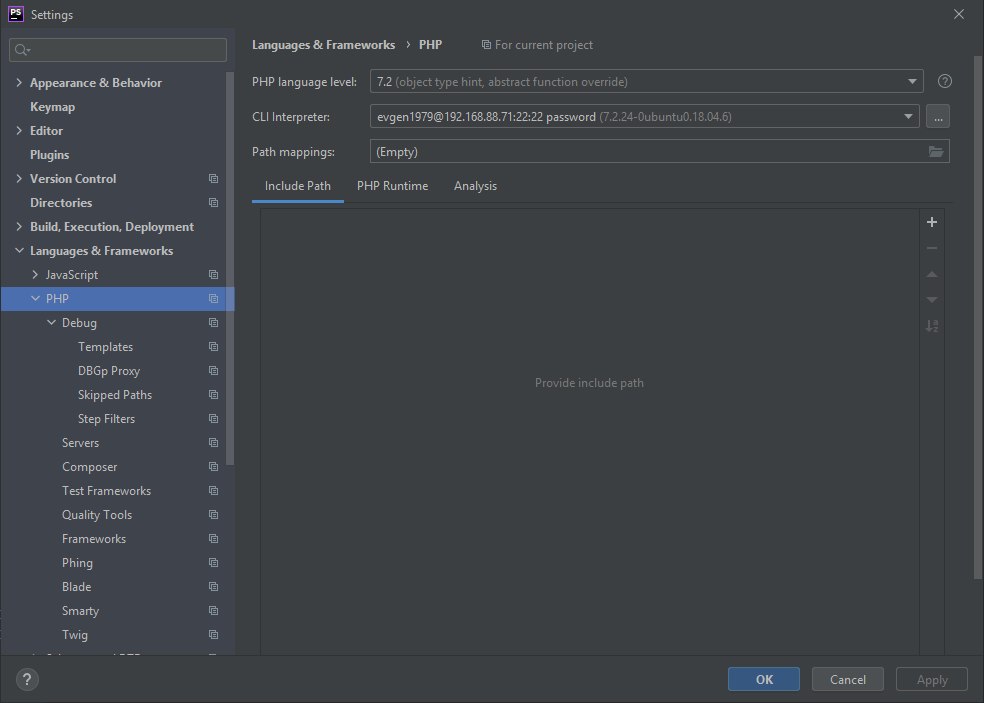Click the project-level icon beside Test Frameworks
The image size is (984, 703).
coord(213,491)
